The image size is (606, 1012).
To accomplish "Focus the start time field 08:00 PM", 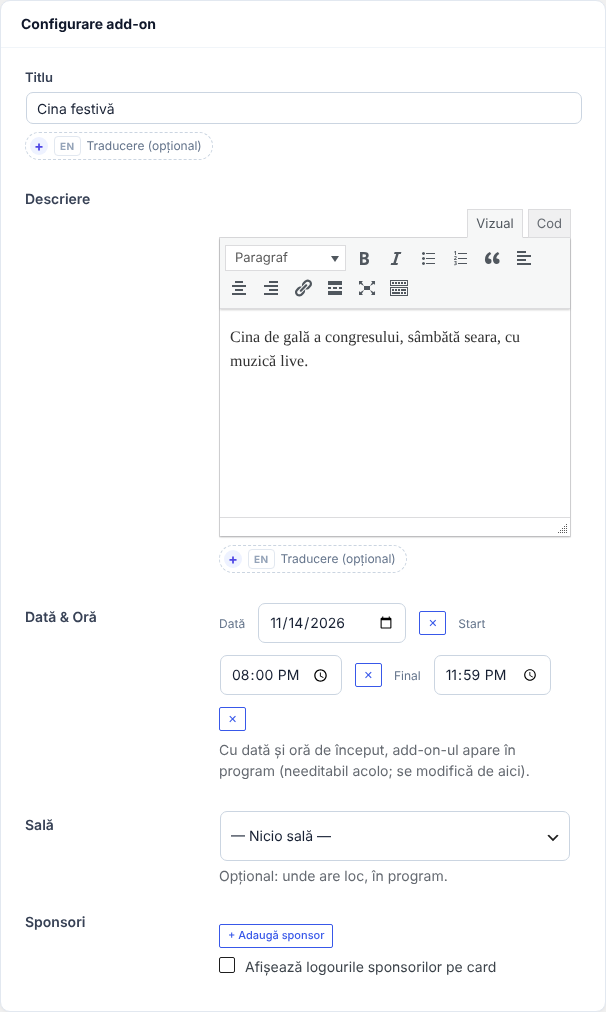I will (281, 675).
